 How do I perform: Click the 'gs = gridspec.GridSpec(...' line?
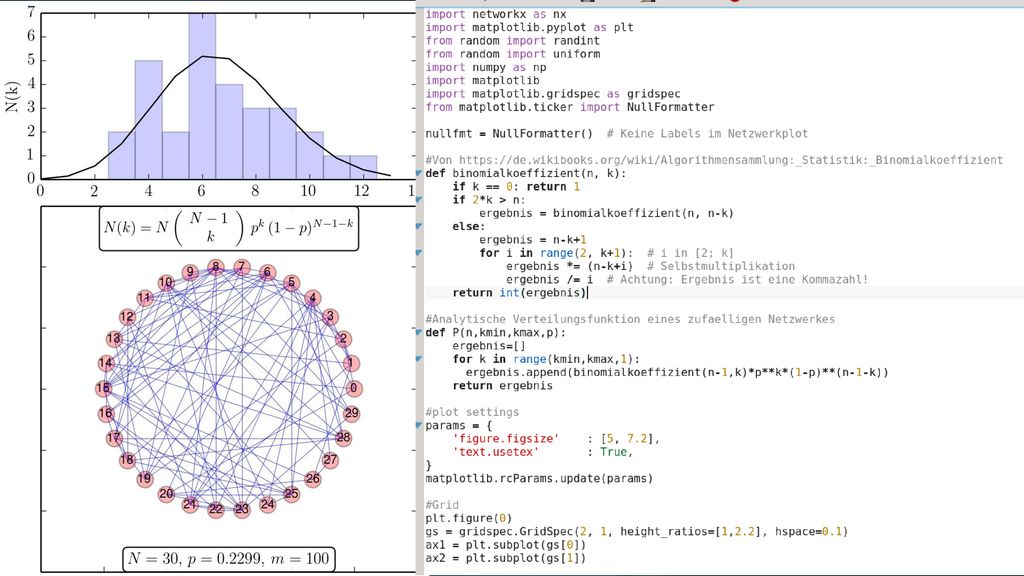tap(637, 532)
